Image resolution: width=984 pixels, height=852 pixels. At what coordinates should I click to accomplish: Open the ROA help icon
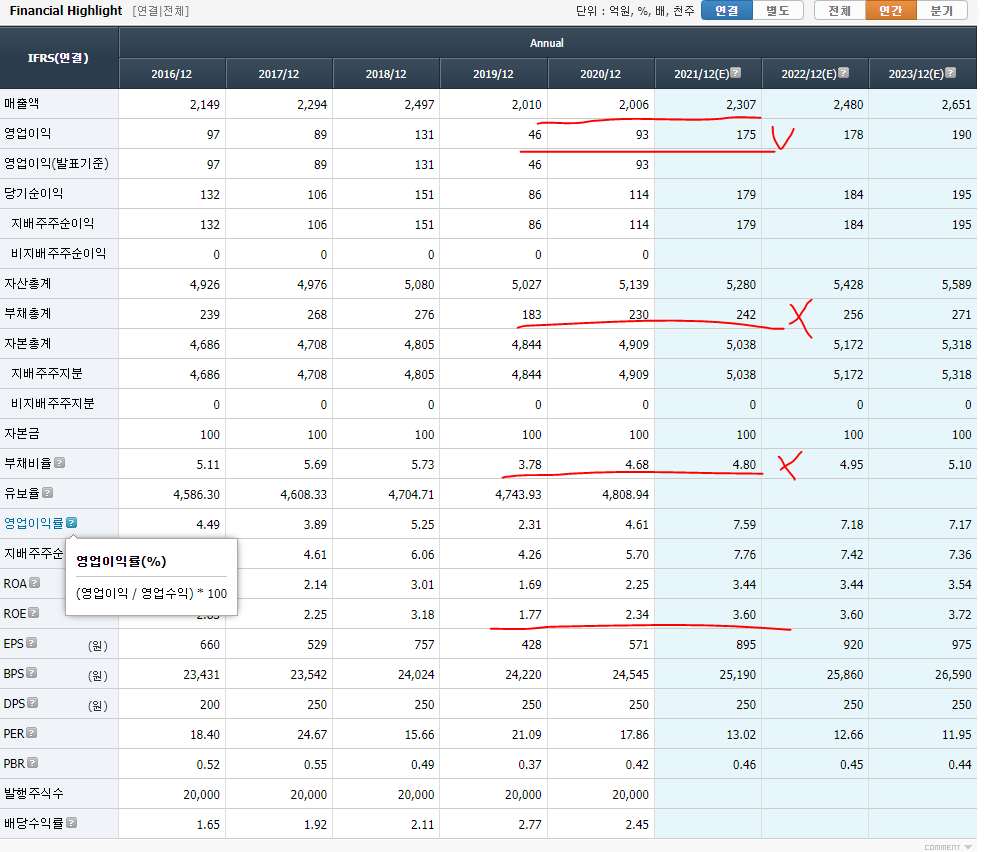pos(35,583)
